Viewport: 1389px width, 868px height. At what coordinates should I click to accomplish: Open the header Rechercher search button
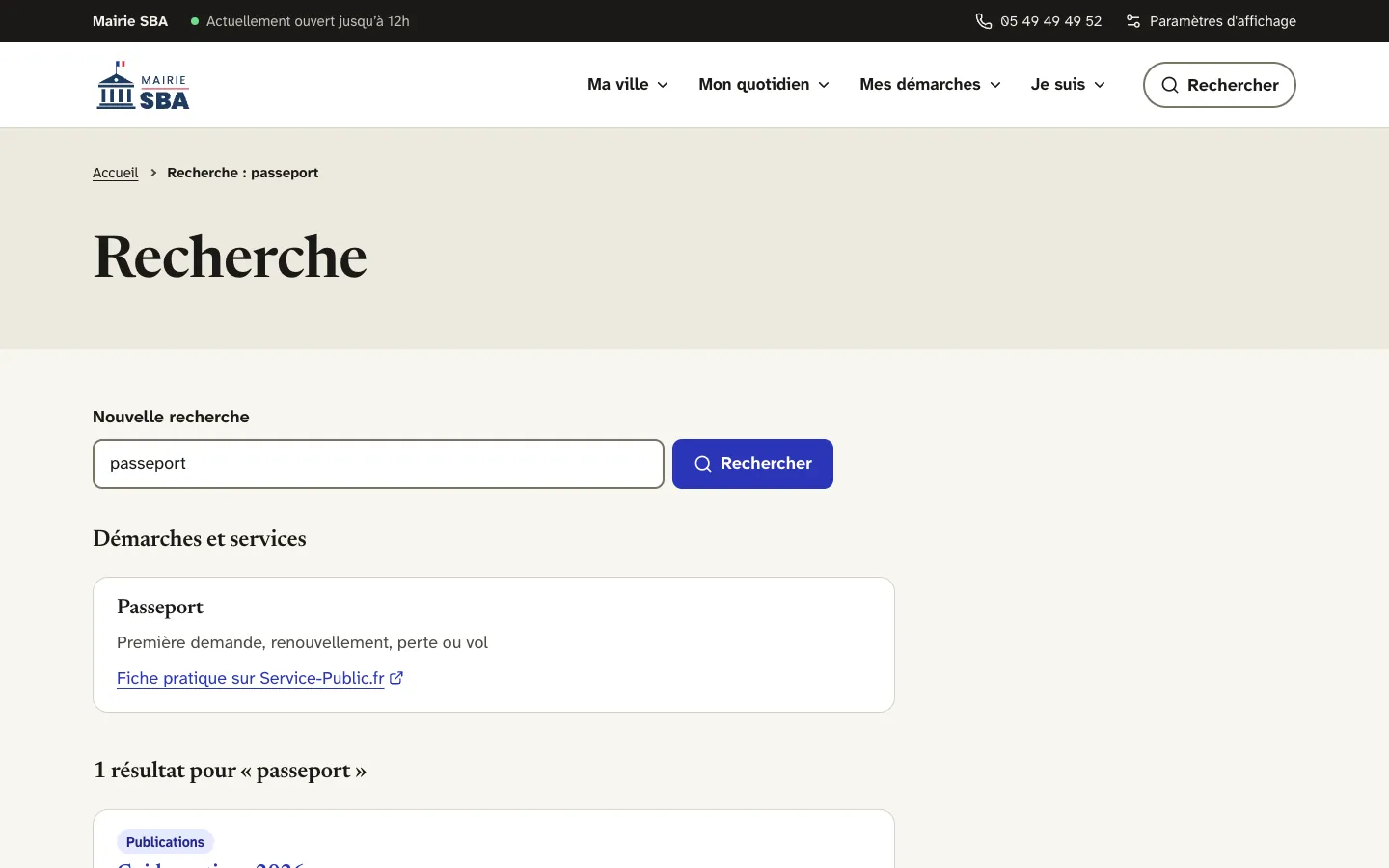[x=1219, y=85]
